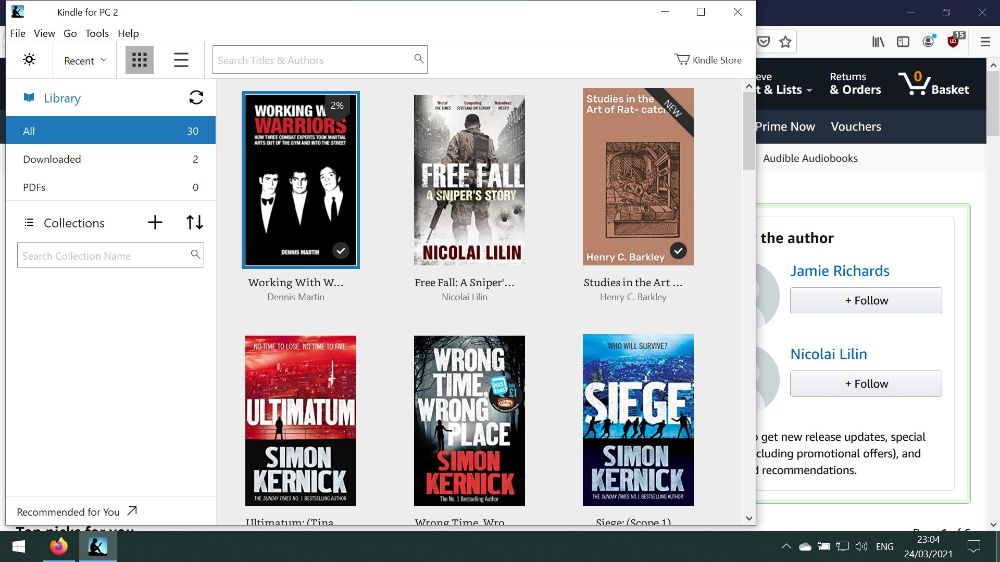Open Prime Now in browser navigation
This screenshot has width=1000, height=562.
pos(785,126)
